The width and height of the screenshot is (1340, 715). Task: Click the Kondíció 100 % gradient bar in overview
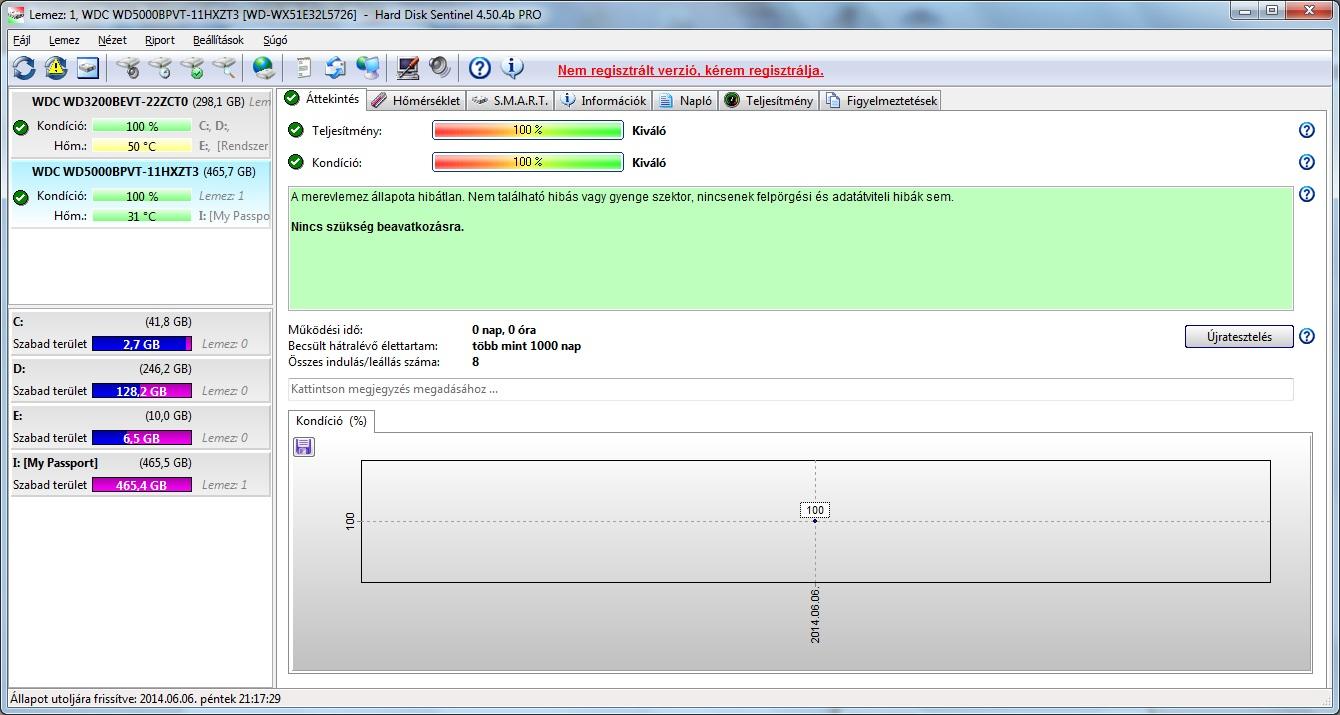(528, 162)
